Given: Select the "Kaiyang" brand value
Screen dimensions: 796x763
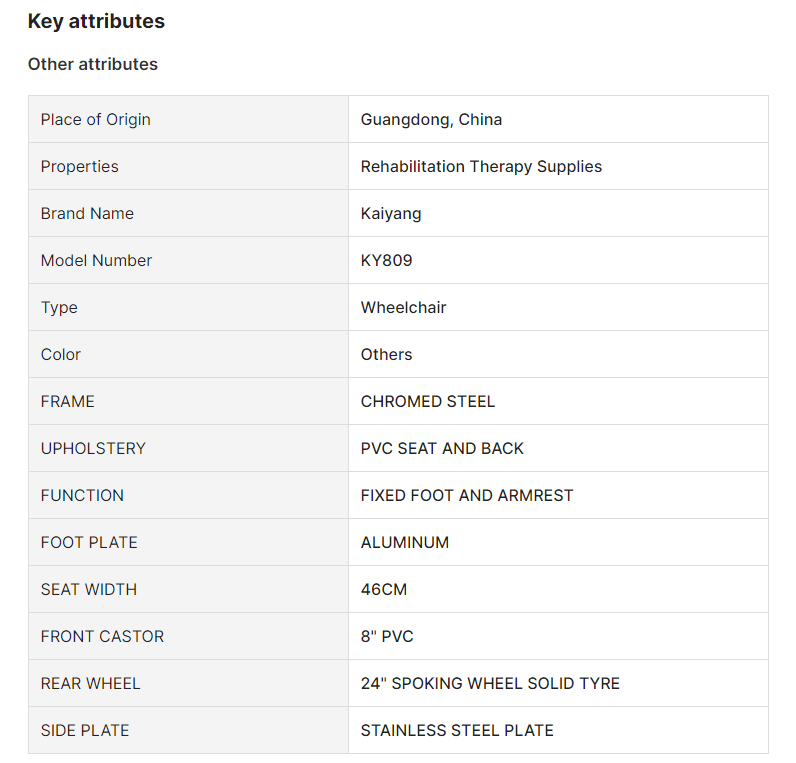Looking at the screenshot, I should tap(391, 213).
